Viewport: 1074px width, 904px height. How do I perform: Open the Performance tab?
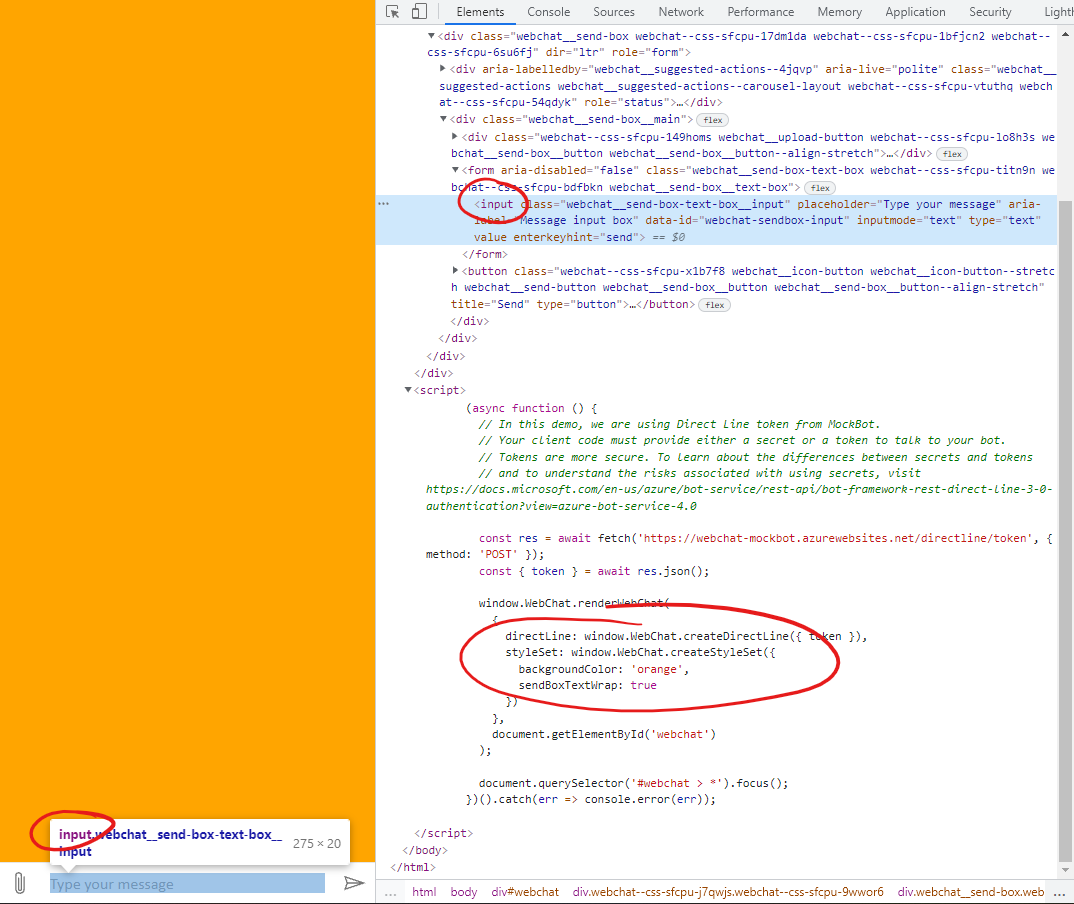[x=760, y=12]
